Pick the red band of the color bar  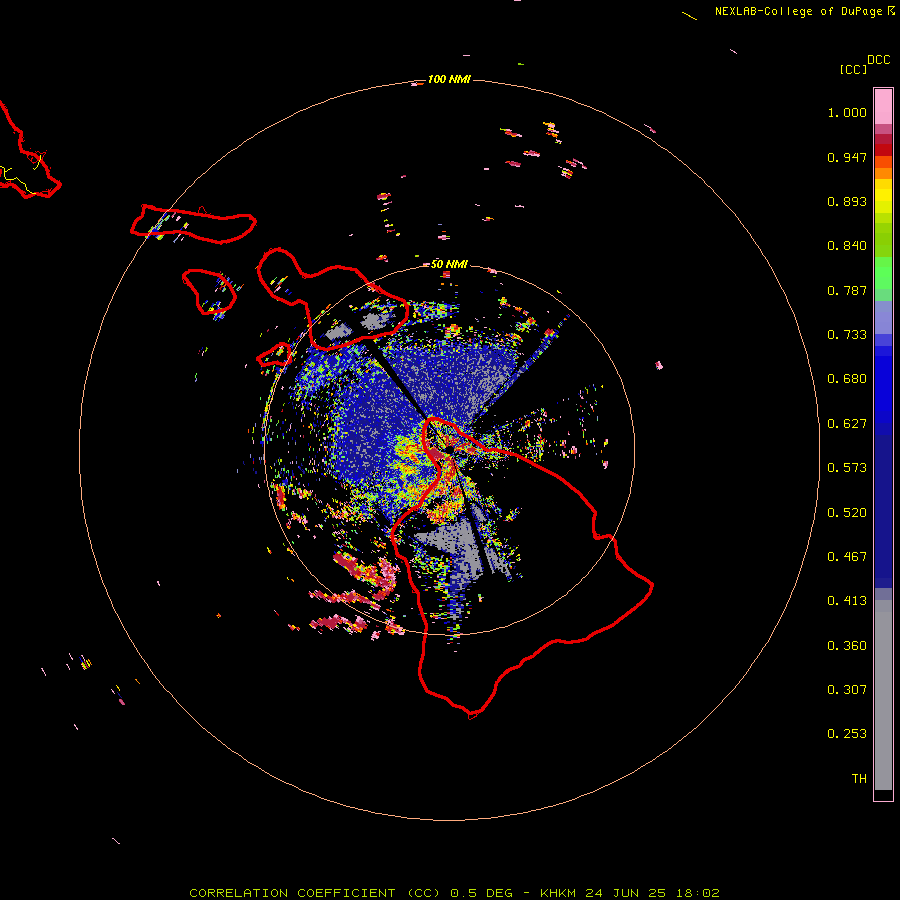883,150
